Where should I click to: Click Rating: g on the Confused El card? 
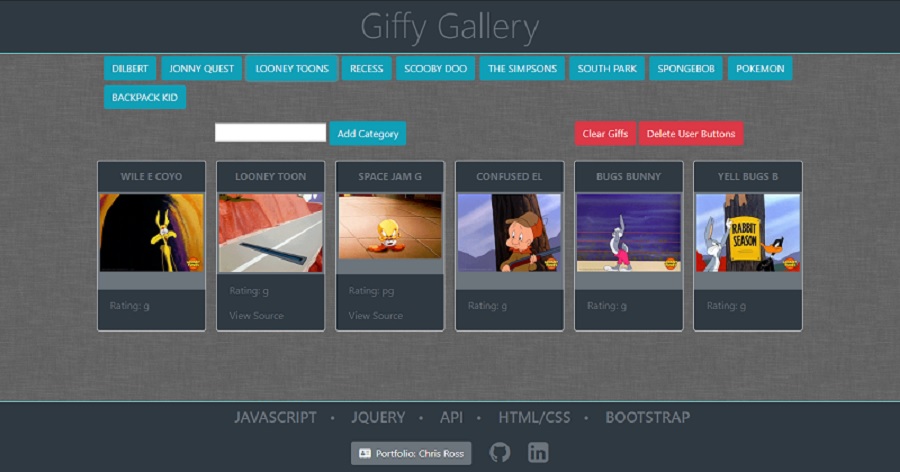487,306
